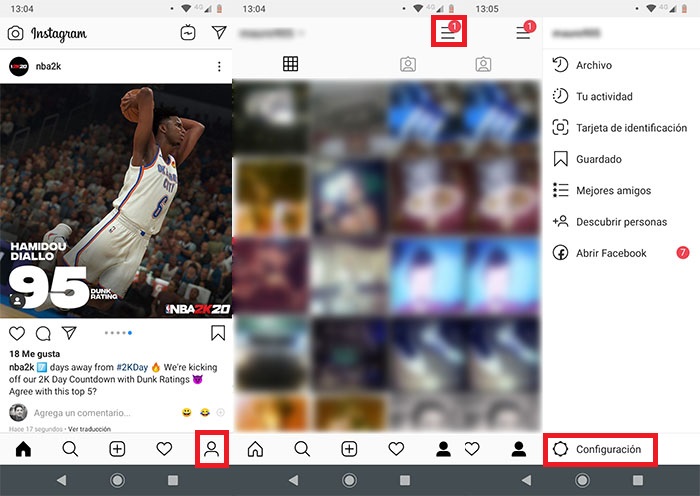
Task: Tap the new post plus icon in feed screen's bottom bar
Action: click(117, 449)
